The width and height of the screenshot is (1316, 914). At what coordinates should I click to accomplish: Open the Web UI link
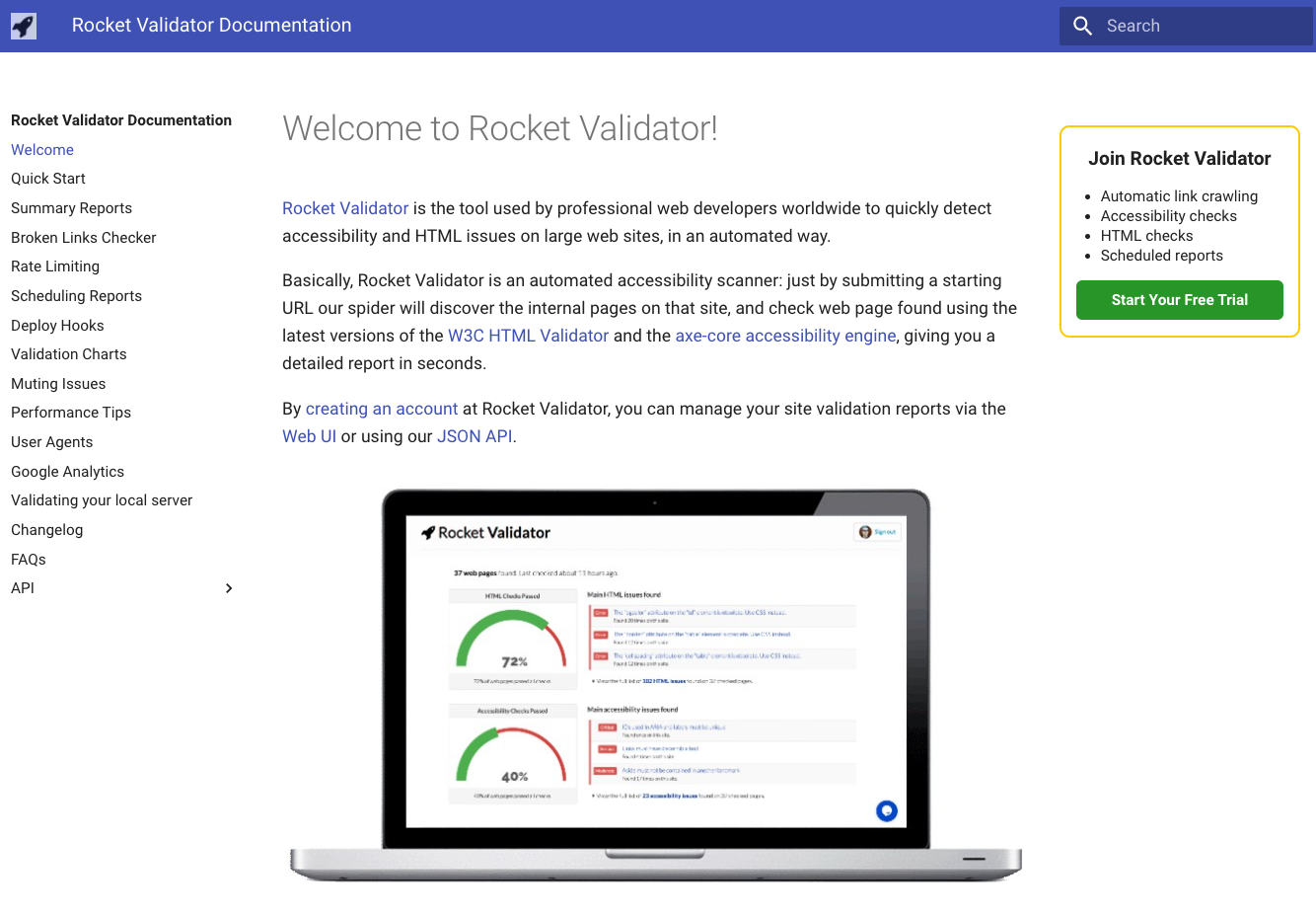(309, 436)
